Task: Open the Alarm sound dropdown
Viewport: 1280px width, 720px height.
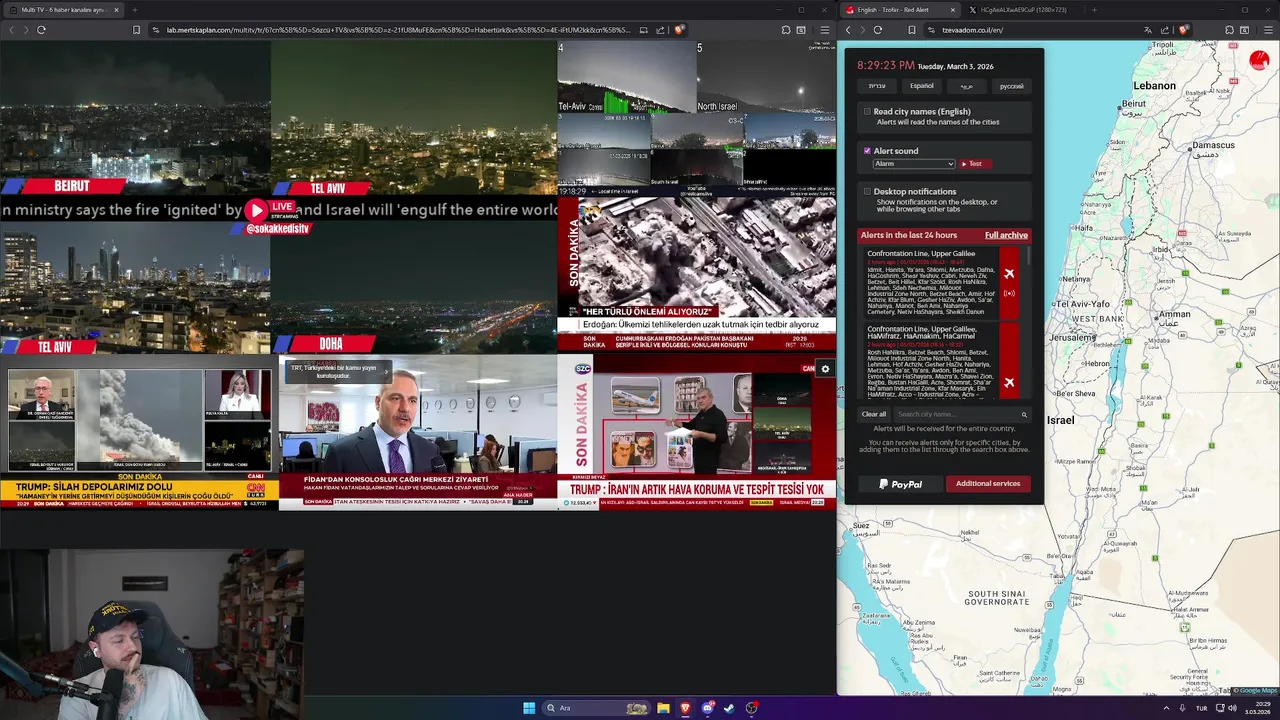Action: pos(914,164)
